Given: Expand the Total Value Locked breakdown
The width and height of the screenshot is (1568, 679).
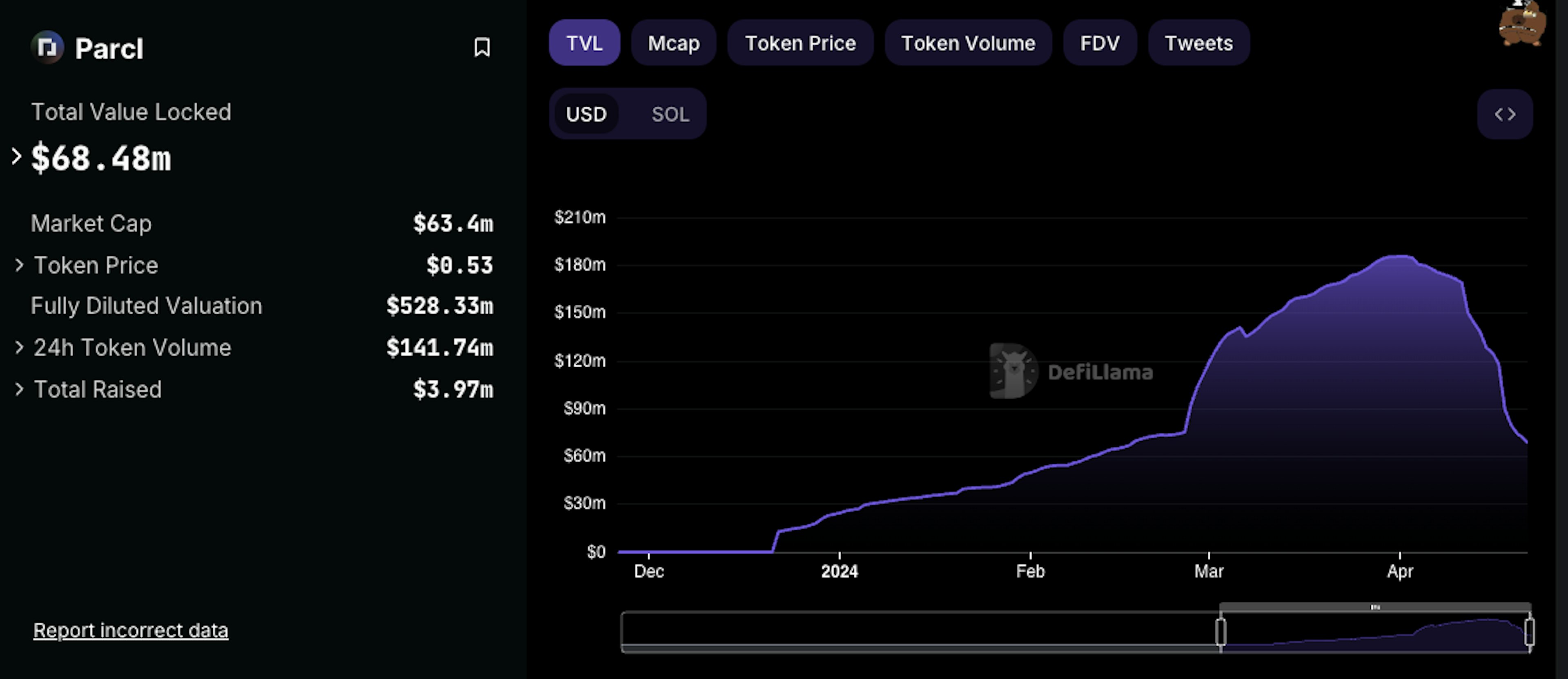Looking at the screenshot, I should coord(17,157).
